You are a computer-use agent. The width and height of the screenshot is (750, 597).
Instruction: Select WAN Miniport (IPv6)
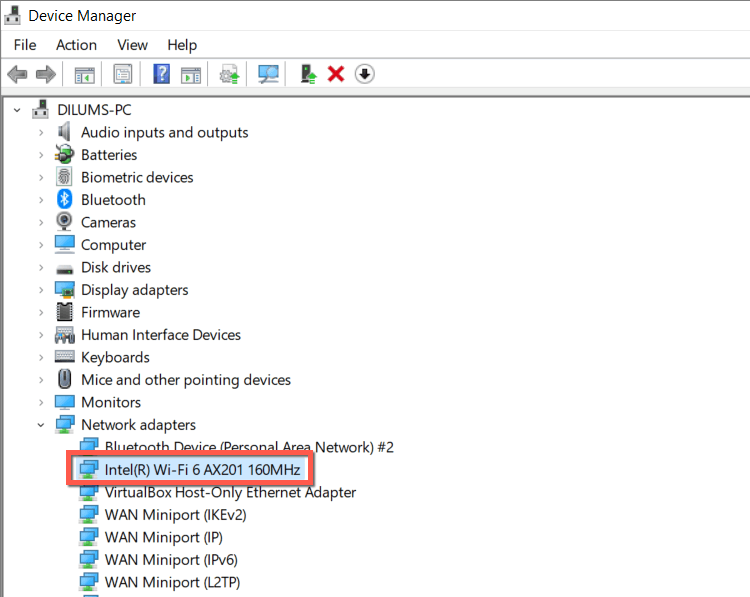(171, 560)
